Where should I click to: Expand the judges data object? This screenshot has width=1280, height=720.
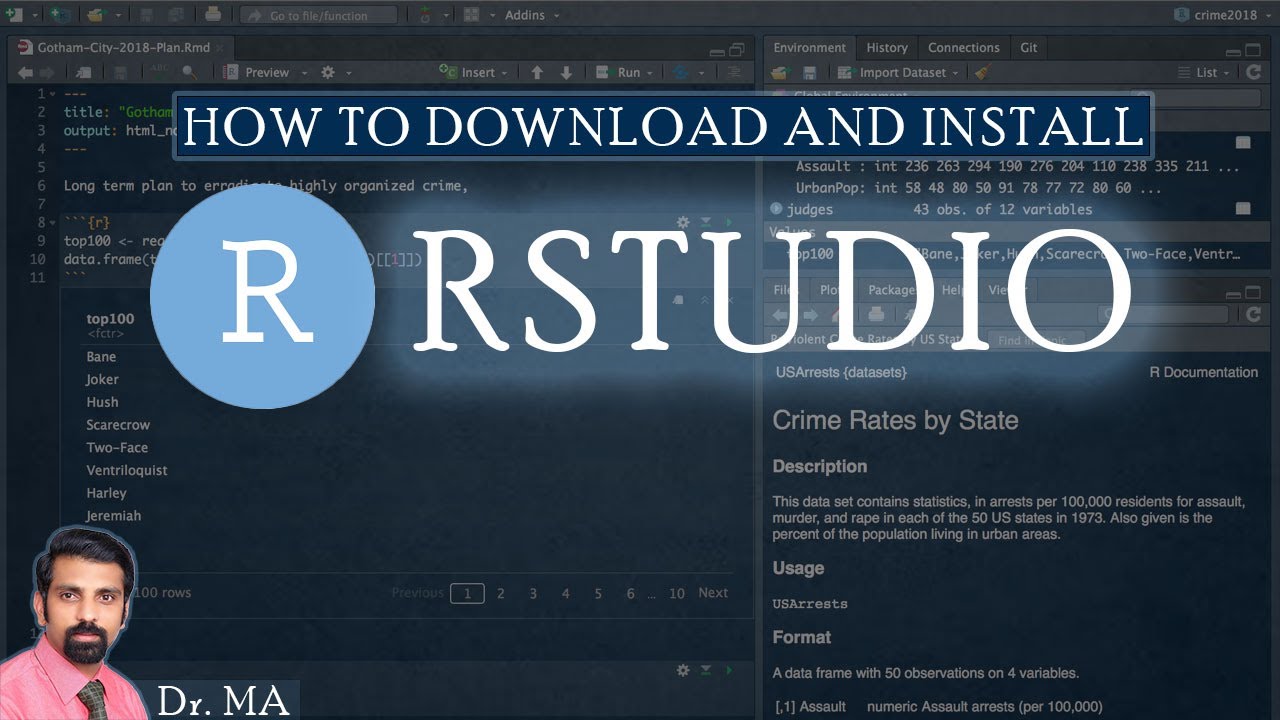click(x=777, y=209)
